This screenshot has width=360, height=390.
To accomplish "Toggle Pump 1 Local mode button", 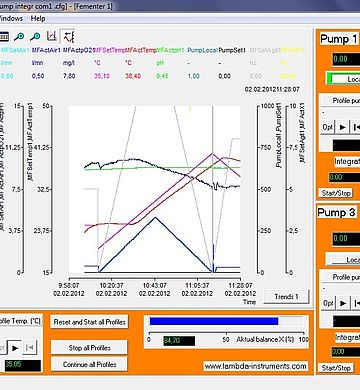I will 343,79.
